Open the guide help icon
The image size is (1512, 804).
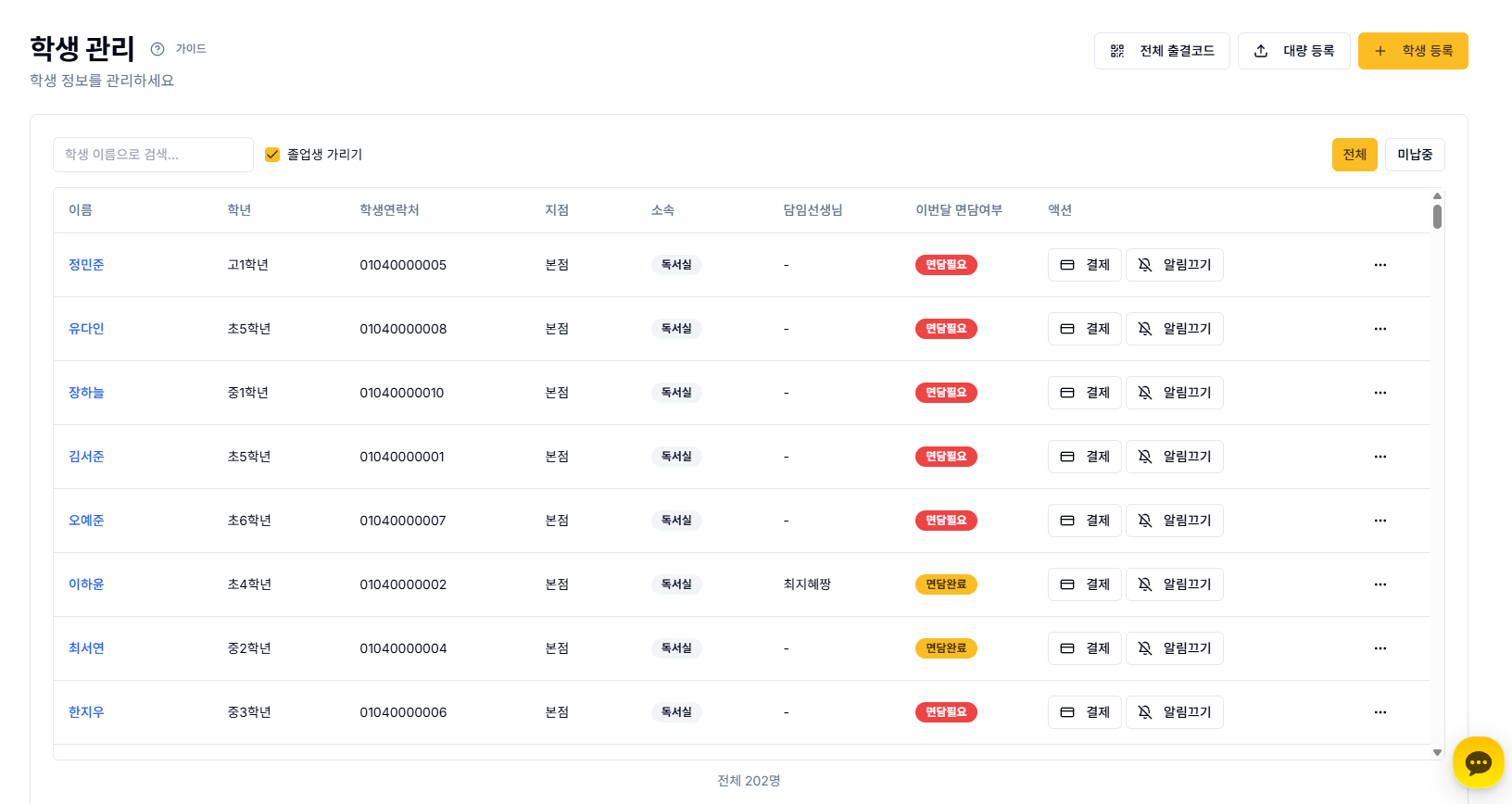157,49
